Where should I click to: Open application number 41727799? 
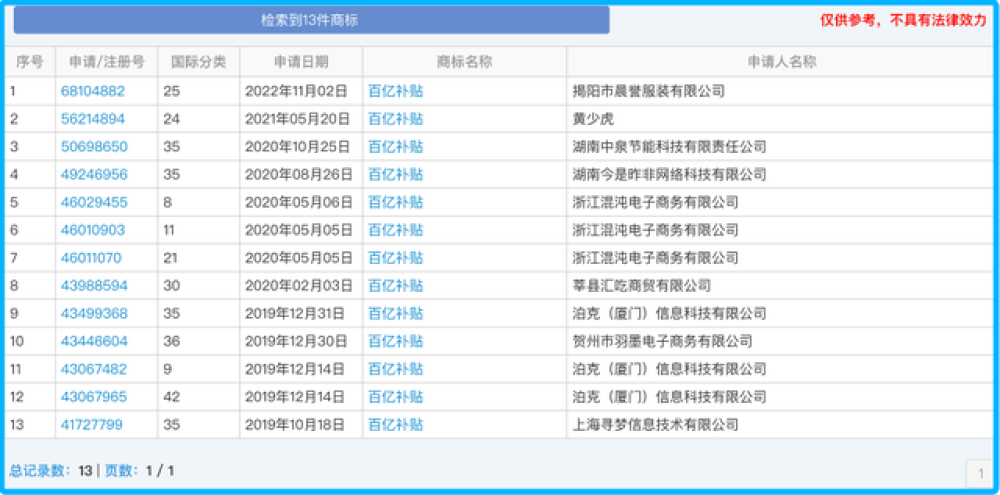[92, 425]
